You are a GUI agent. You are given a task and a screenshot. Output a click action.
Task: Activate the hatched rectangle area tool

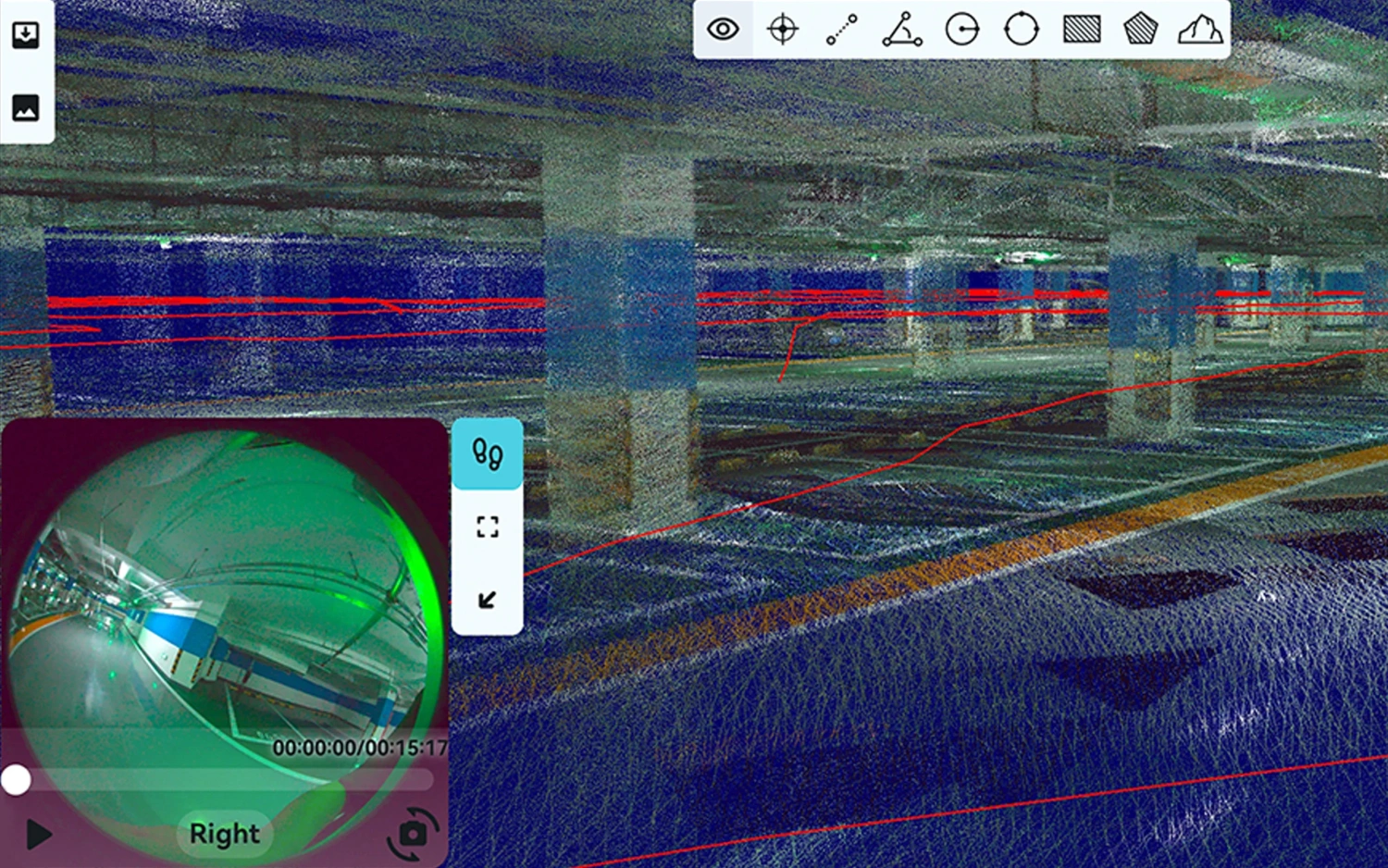click(x=1081, y=30)
